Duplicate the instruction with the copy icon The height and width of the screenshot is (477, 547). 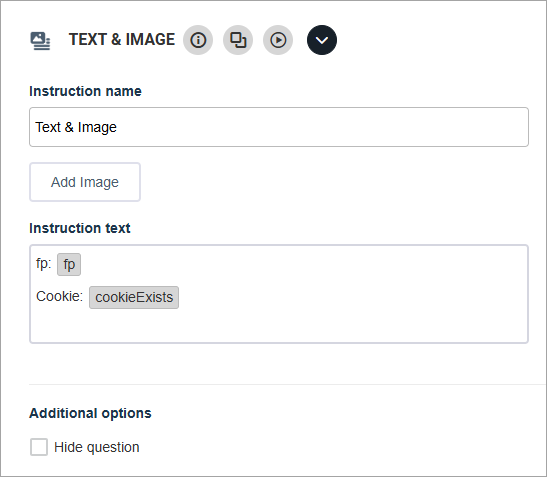click(x=238, y=40)
